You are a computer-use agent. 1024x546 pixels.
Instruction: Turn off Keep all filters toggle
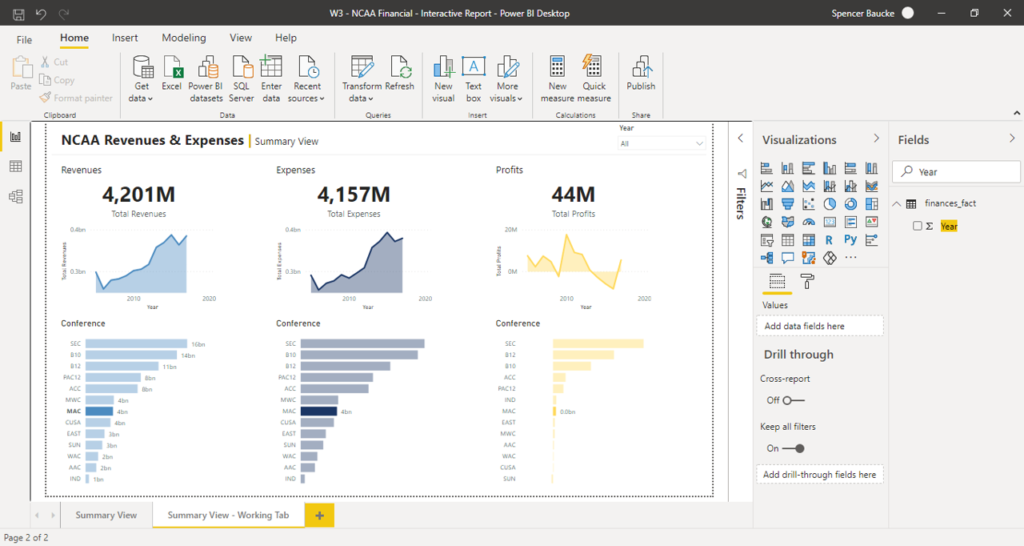pos(792,448)
